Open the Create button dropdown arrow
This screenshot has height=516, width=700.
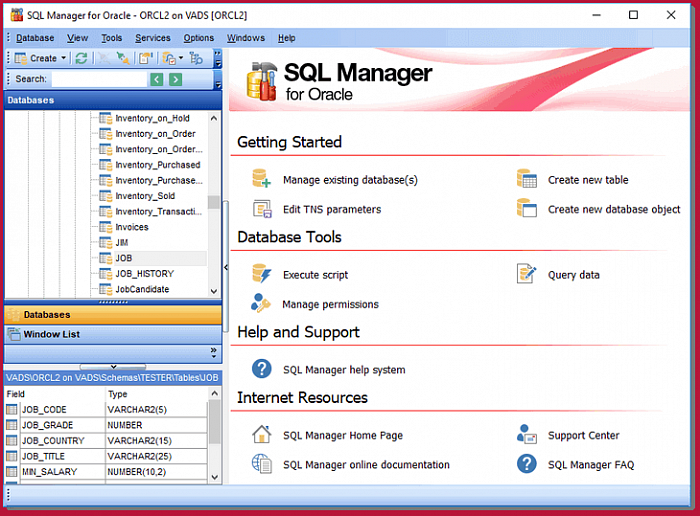(63, 58)
